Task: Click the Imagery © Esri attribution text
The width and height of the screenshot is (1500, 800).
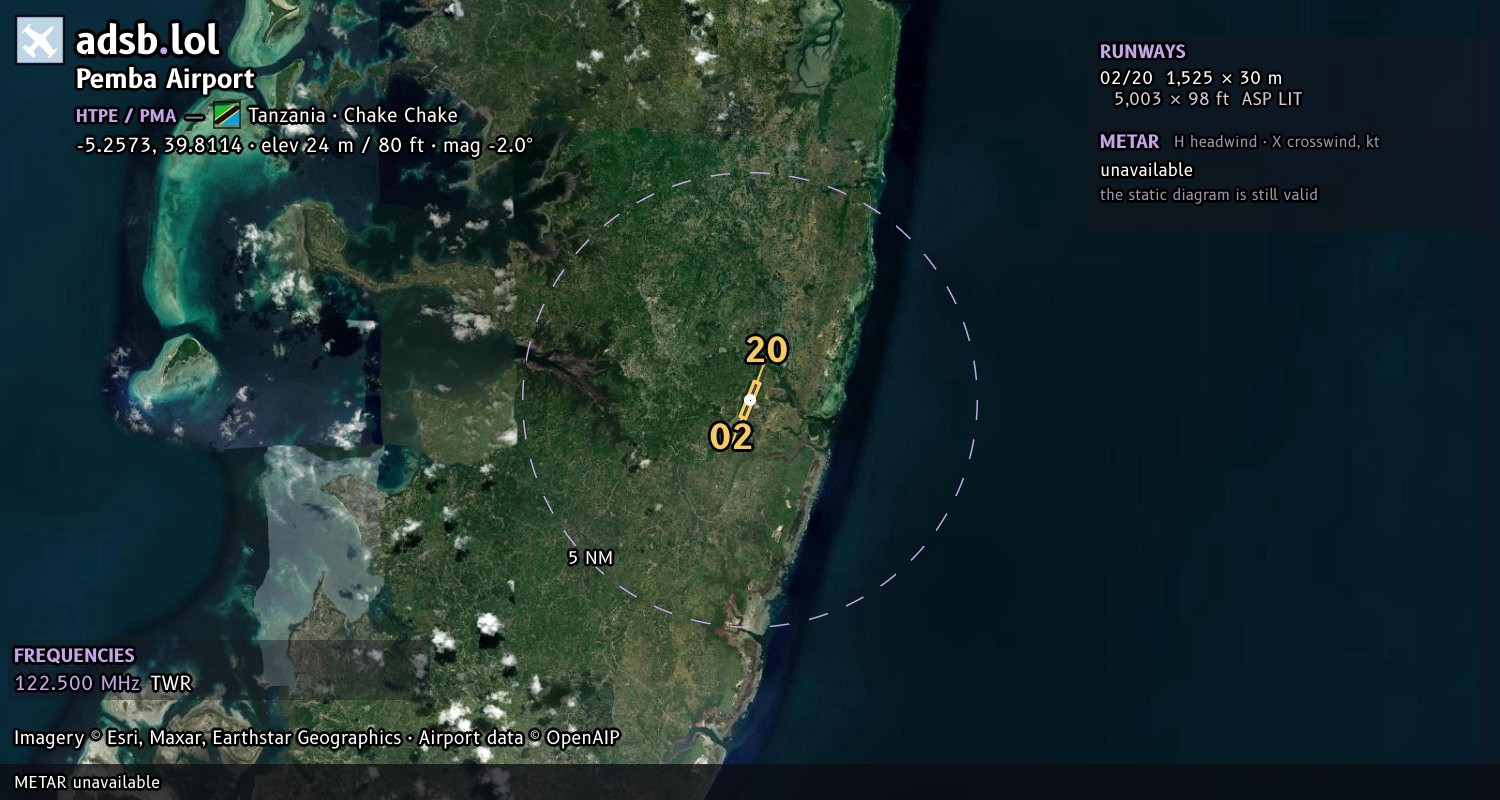Action: 207,738
